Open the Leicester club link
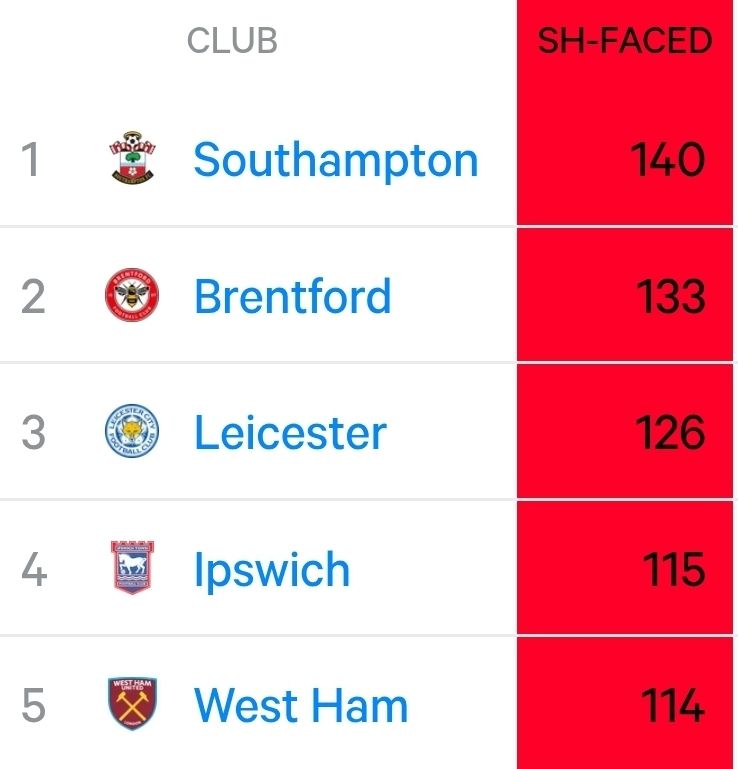738x769 pixels. click(x=291, y=432)
